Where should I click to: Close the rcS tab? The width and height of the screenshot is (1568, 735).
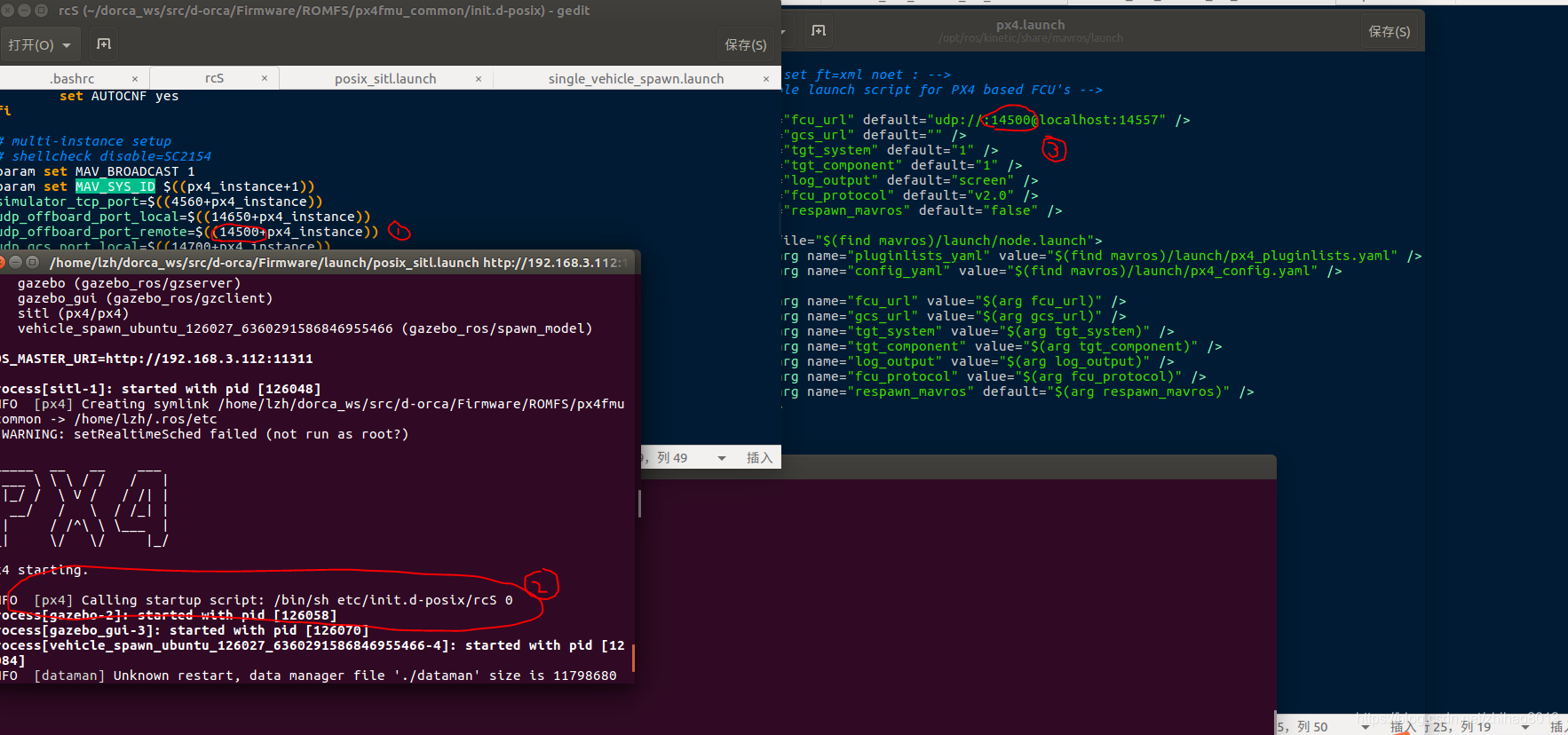(265, 78)
